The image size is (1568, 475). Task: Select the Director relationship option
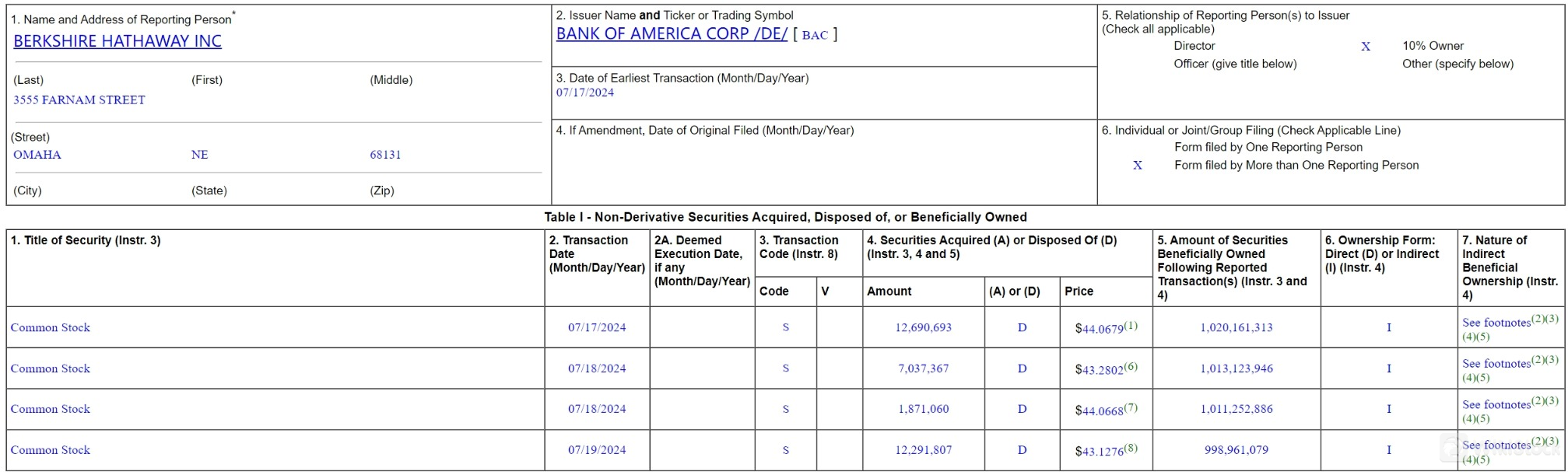1194,46
